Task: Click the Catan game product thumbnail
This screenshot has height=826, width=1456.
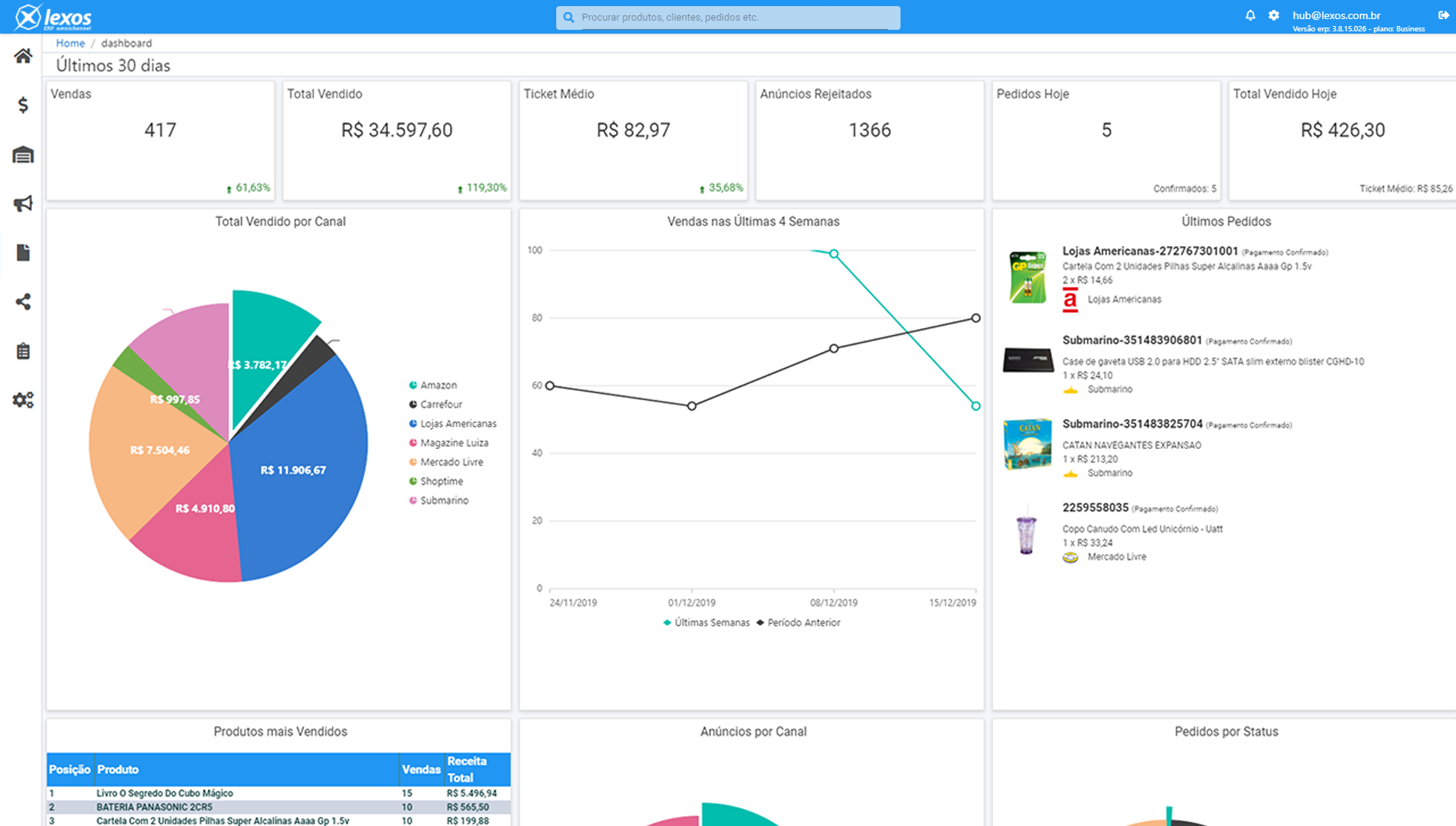Action: point(1028,444)
